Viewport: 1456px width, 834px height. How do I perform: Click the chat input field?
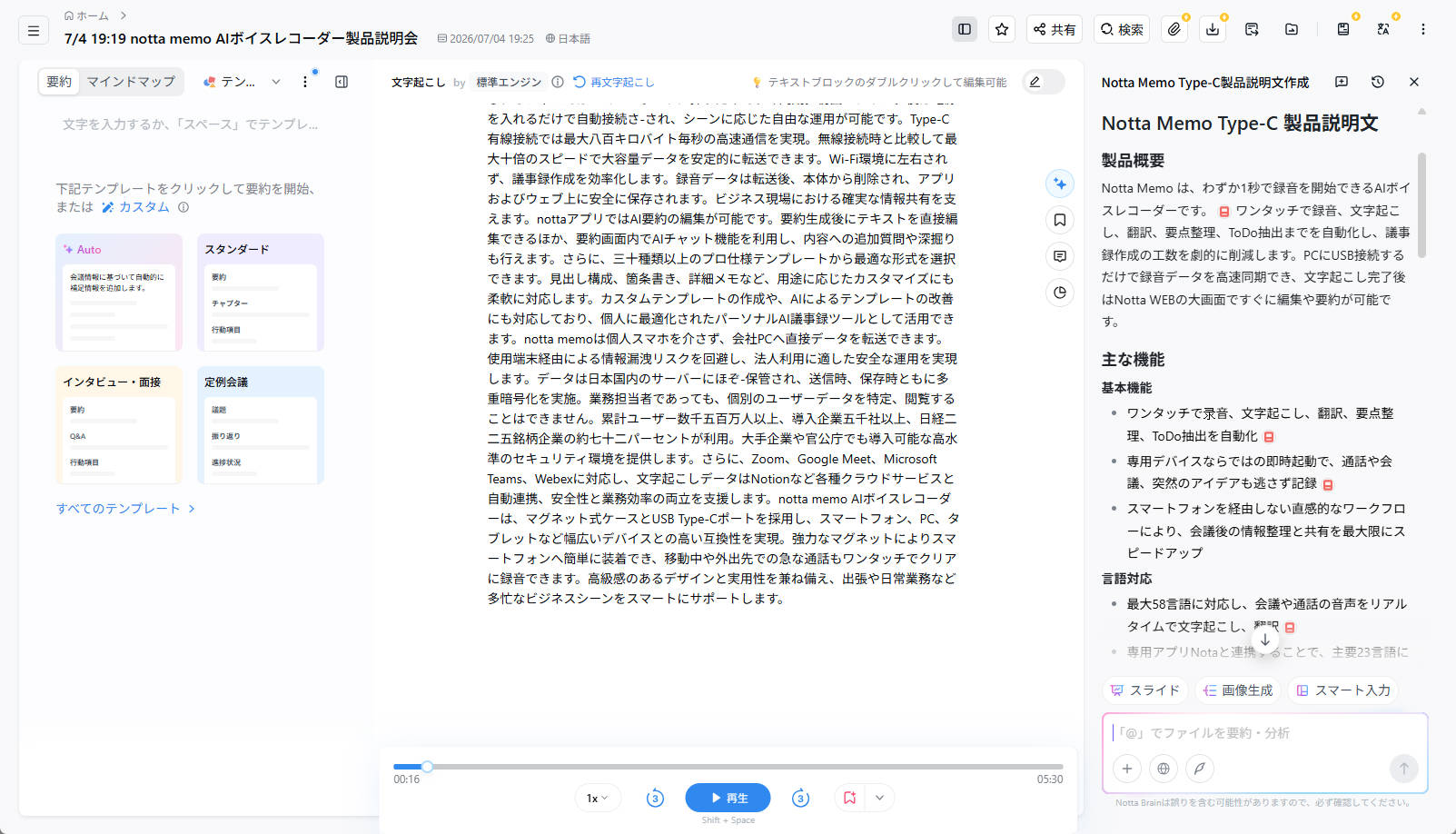pyautogui.click(x=1264, y=733)
